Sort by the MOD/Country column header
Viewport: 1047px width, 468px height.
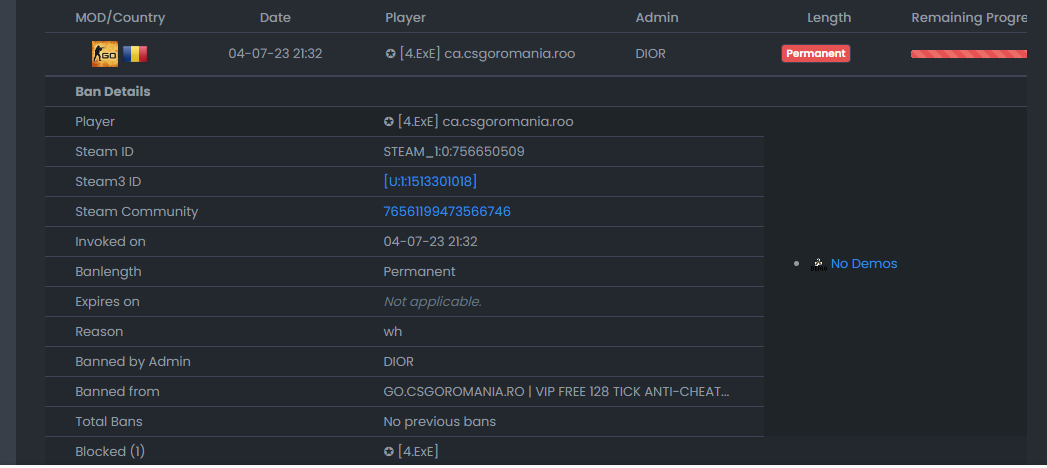120,18
